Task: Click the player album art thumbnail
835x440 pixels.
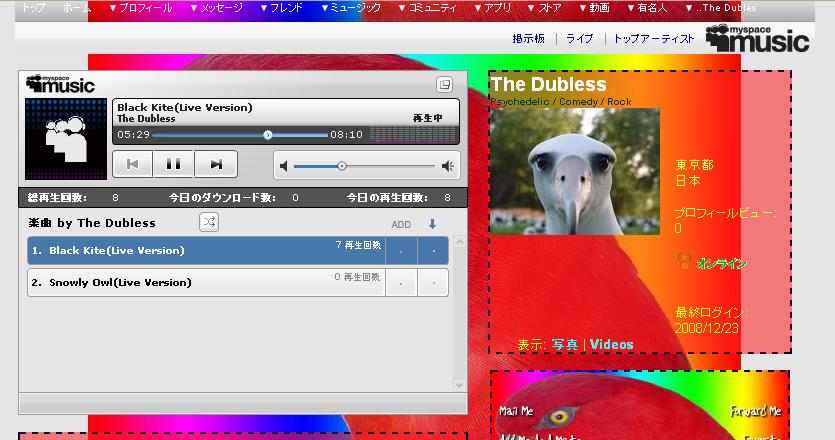Action: (66, 138)
